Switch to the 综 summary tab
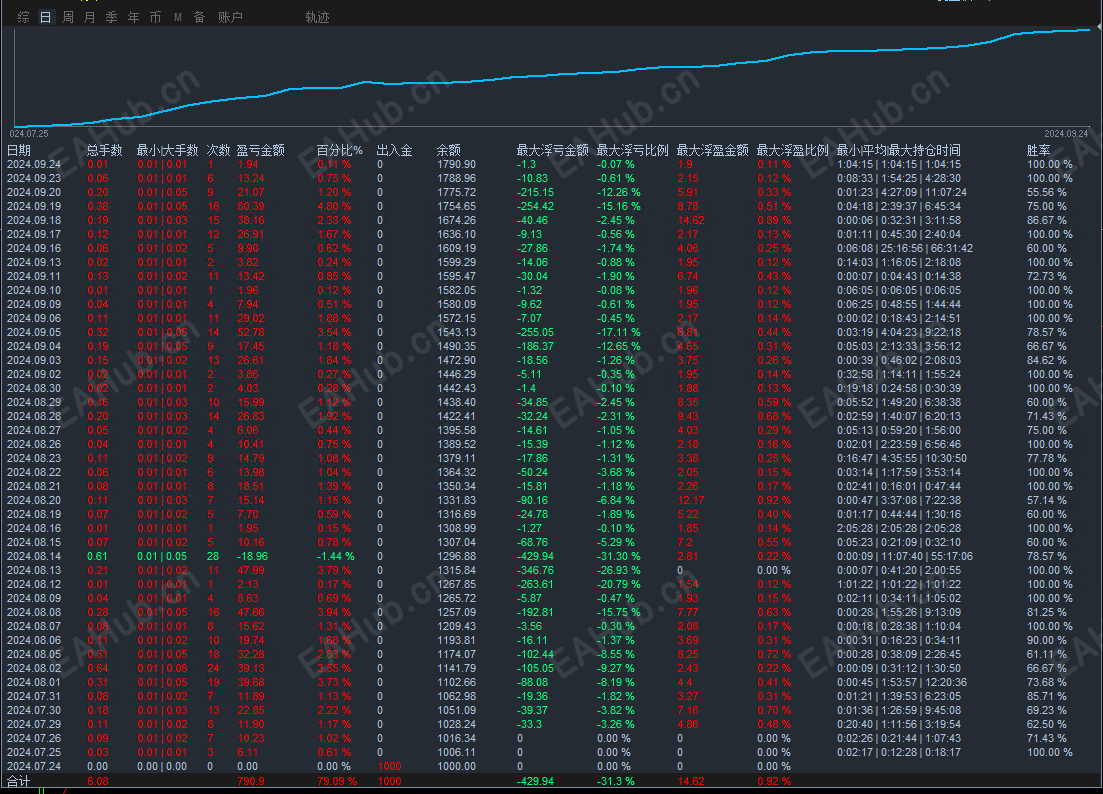 [x=23, y=17]
